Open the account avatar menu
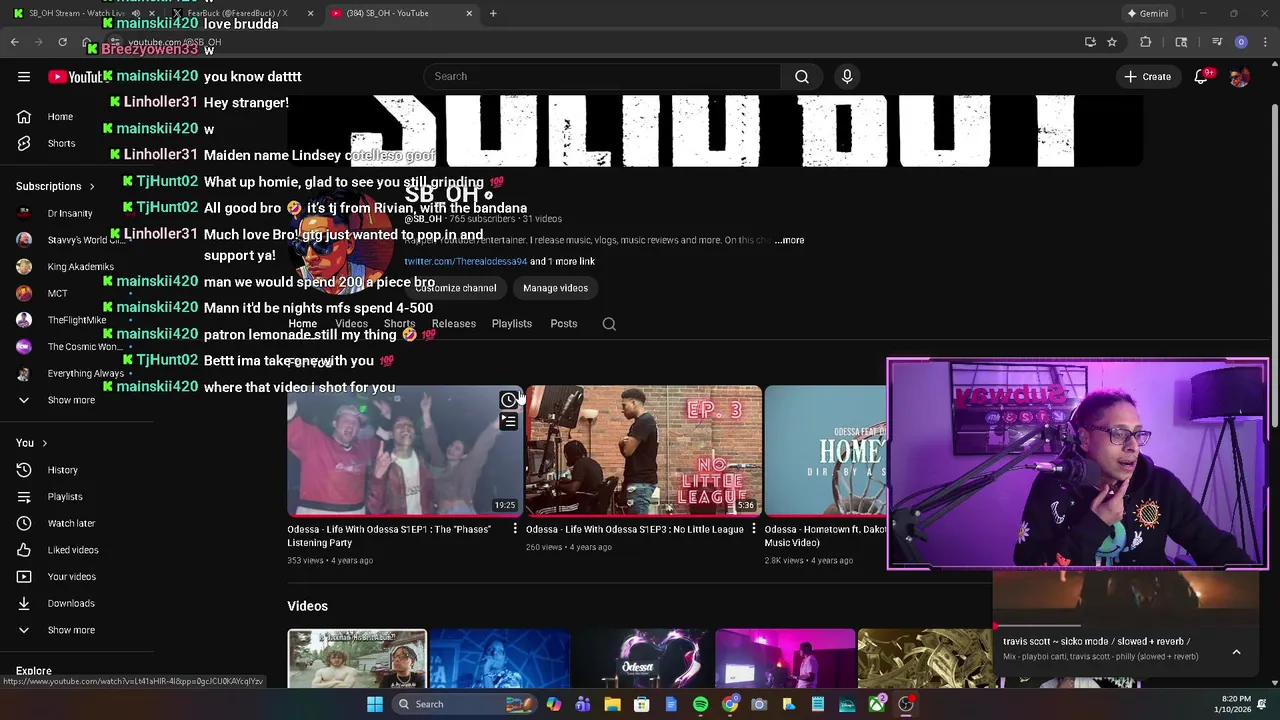1280x720 pixels. (x=1239, y=76)
